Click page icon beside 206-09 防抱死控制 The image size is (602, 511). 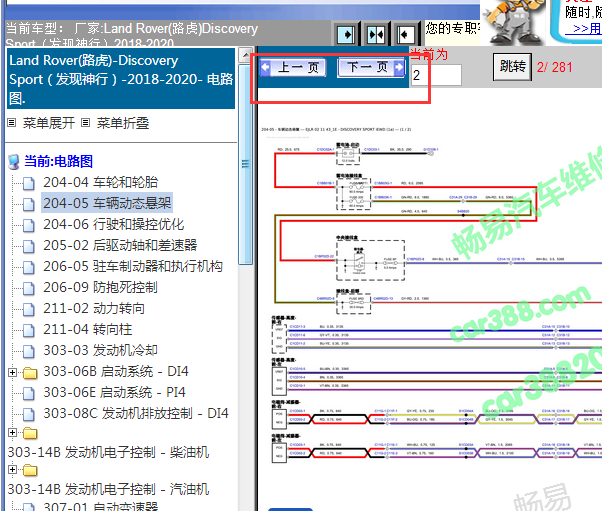(x=28, y=288)
